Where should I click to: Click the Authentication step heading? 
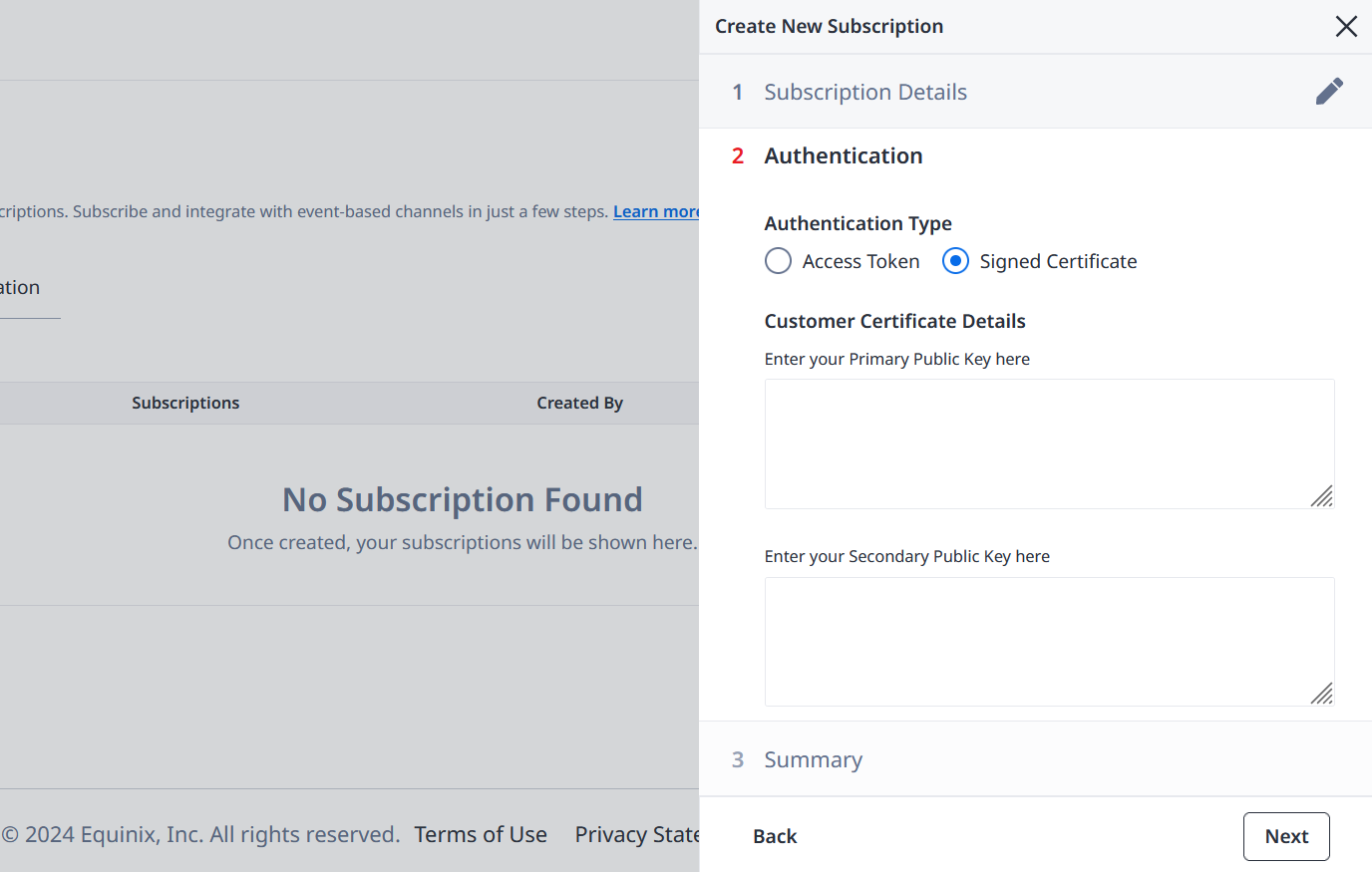(x=844, y=155)
